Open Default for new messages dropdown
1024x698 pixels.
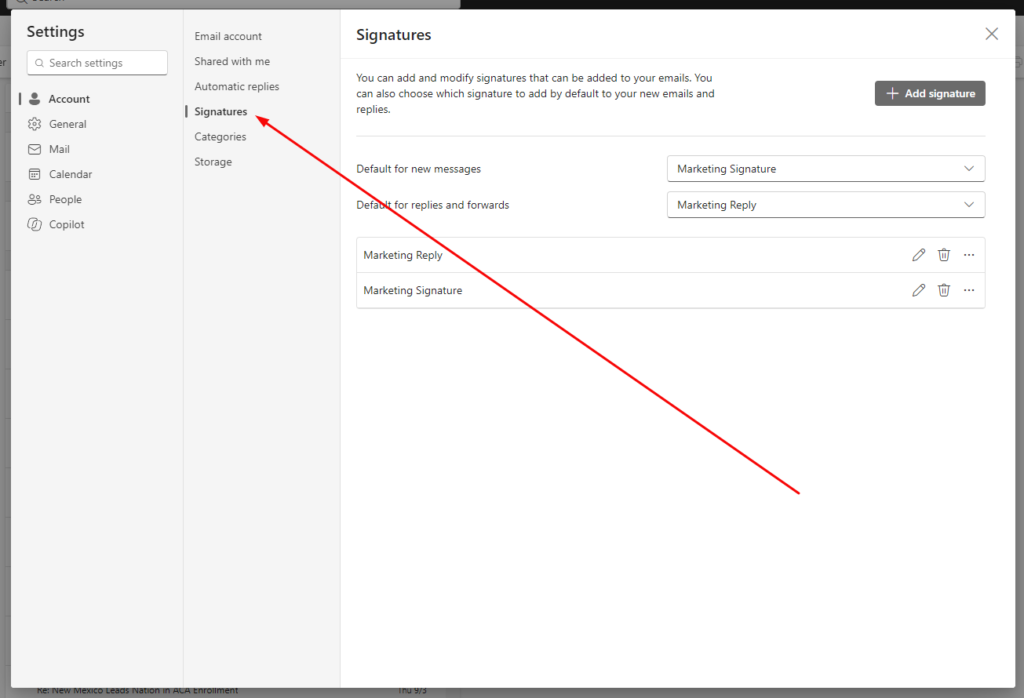coord(825,168)
